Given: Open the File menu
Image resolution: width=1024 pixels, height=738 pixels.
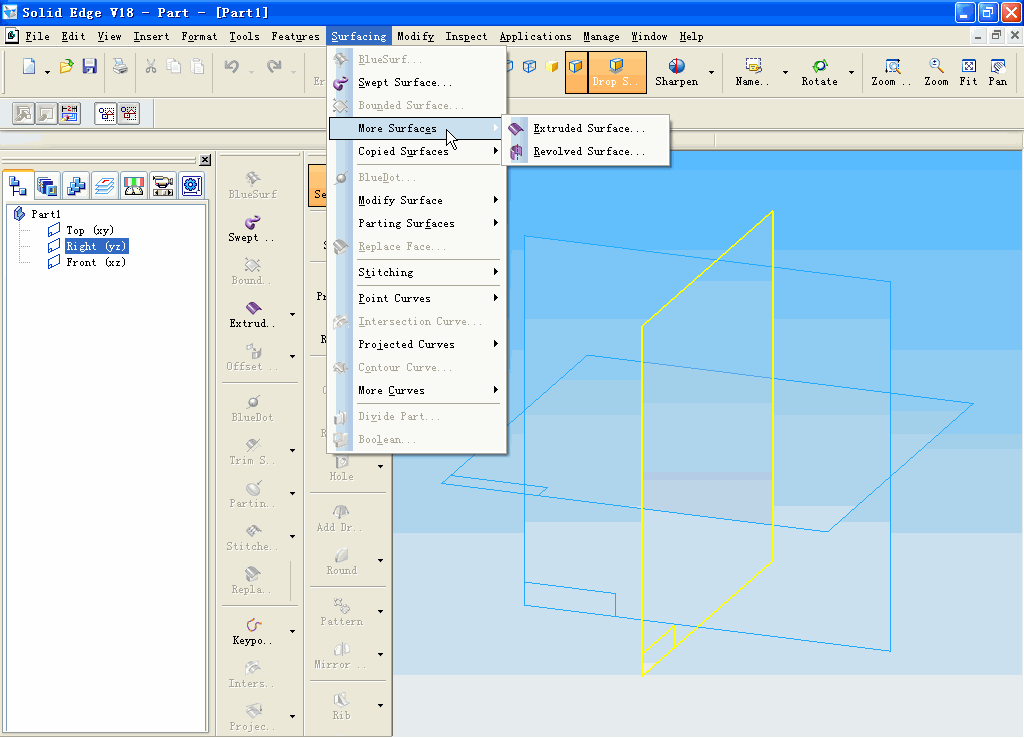Looking at the screenshot, I should [37, 37].
